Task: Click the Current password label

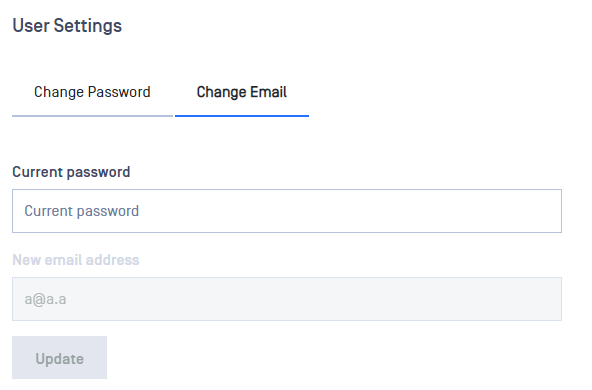Action: (71, 172)
